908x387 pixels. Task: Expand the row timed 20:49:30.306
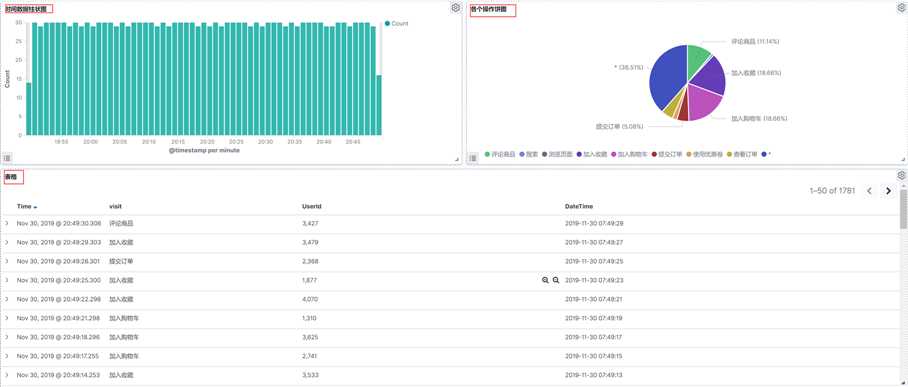[7, 223]
